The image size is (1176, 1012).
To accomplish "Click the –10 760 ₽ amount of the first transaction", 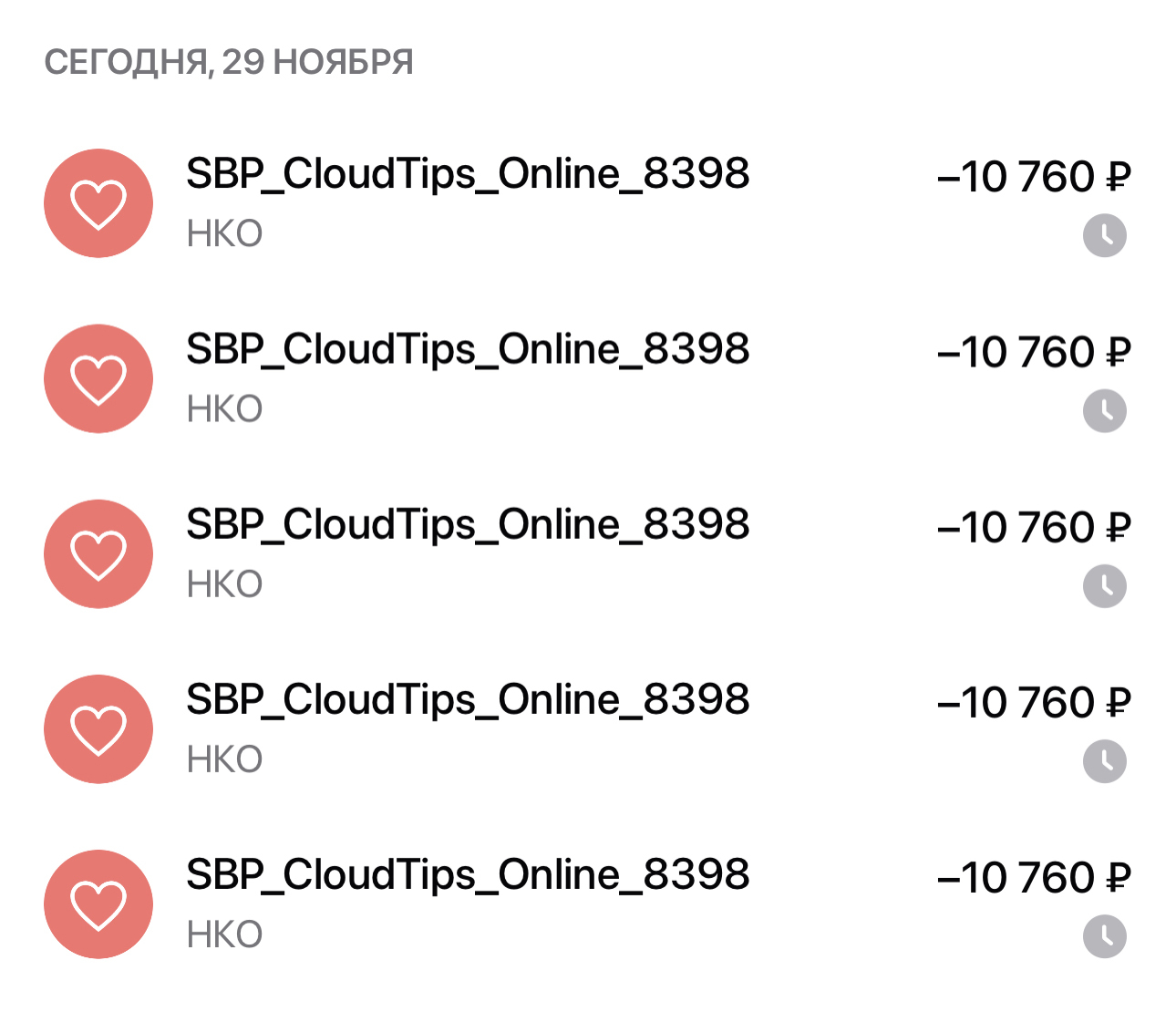I will pyautogui.click(x=1034, y=177).
